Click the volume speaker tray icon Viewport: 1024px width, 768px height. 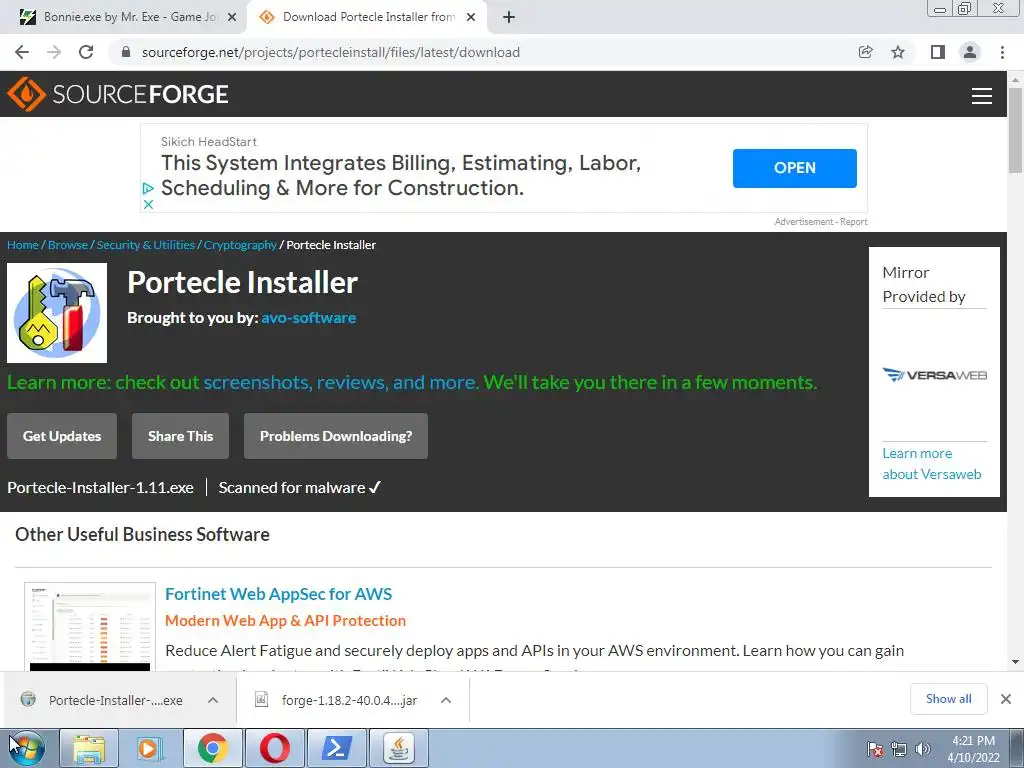[x=923, y=749]
